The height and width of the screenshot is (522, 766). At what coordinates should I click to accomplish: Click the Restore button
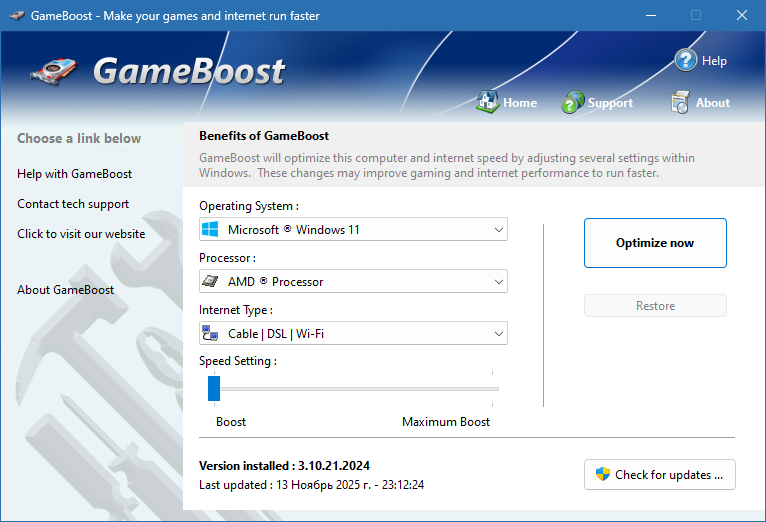pos(655,306)
